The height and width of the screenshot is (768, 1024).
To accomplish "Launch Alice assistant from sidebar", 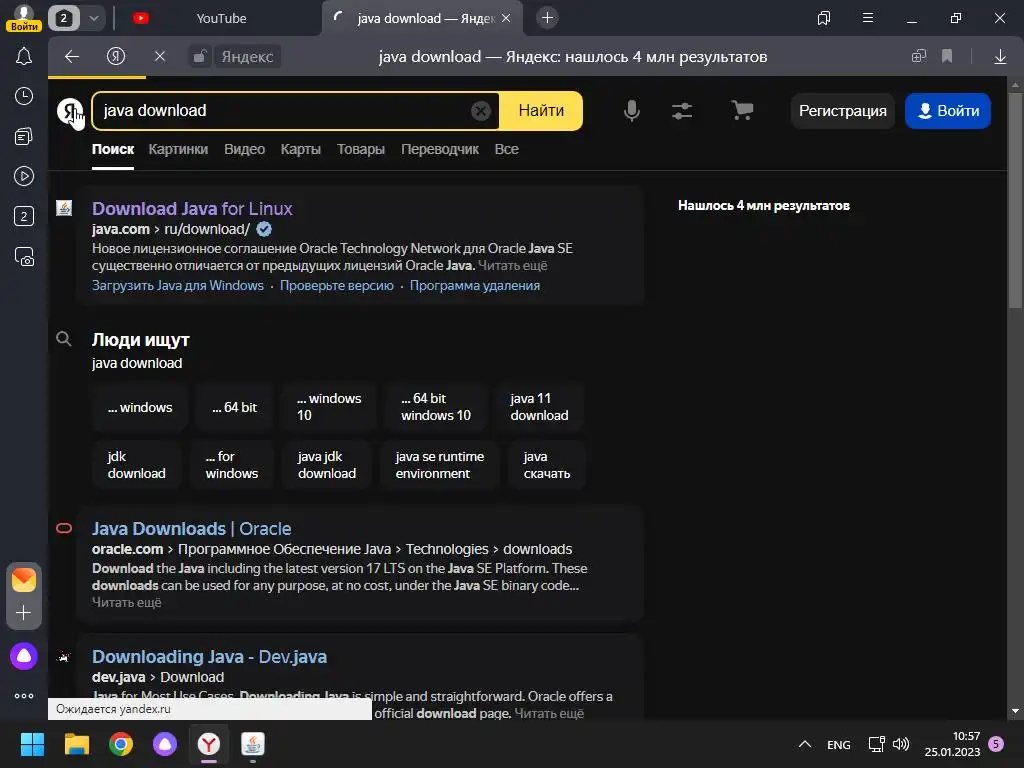I will click(x=24, y=656).
